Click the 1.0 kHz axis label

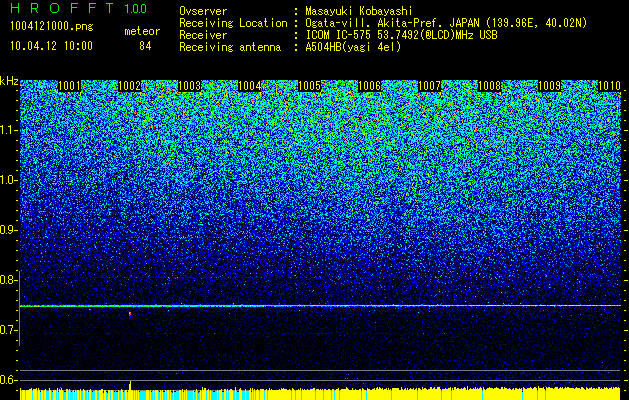coord(9,181)
